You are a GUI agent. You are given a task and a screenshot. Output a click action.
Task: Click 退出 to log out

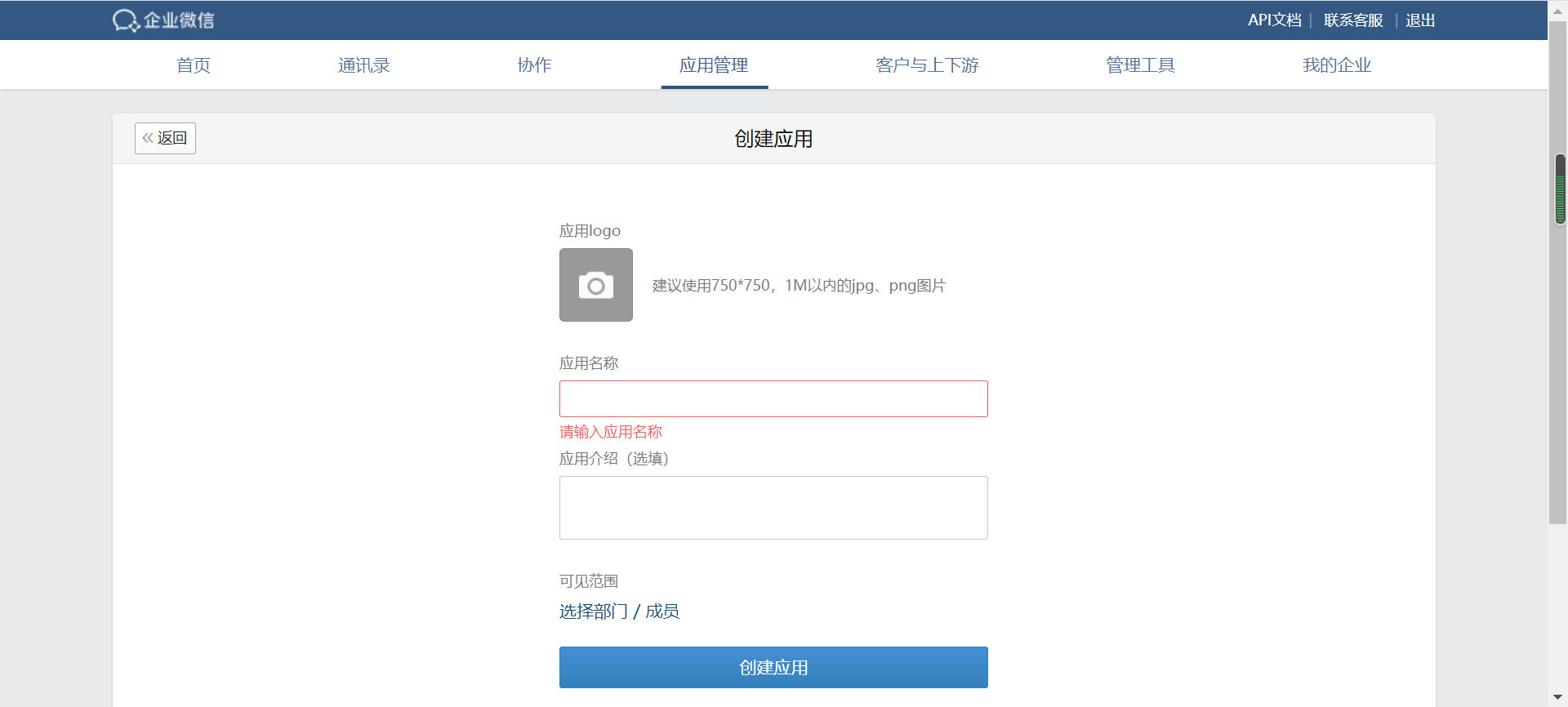(1420, 20)
